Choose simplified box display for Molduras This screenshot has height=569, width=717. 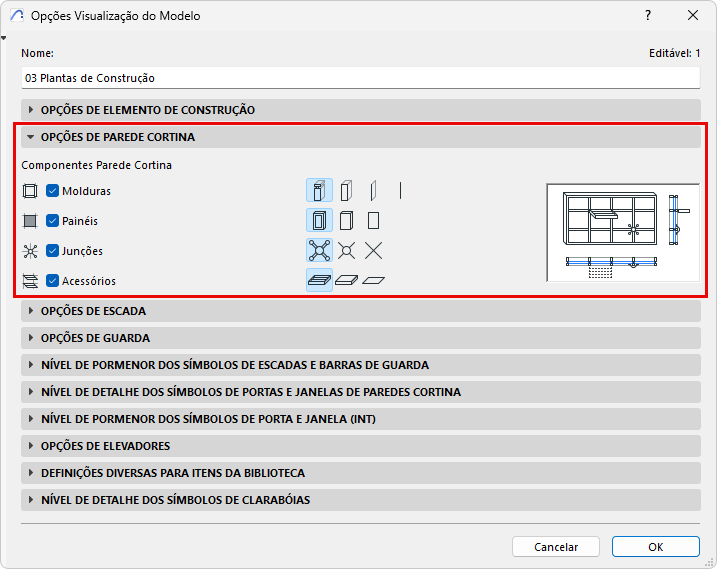tap(346, 190)
